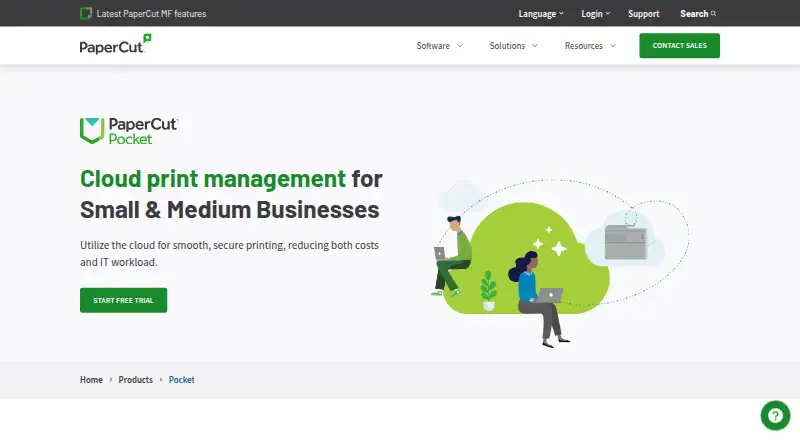Image resolution: width=800 pixels, height=440 pixels.
Task: Expand the Software menu
Action: 439,45
